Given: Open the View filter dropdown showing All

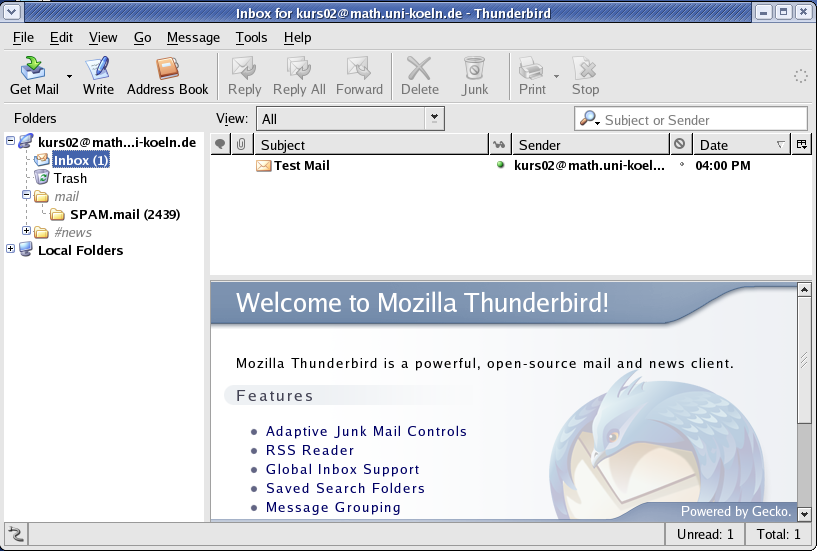Looking at the screenshot, I should coord(350,119).
